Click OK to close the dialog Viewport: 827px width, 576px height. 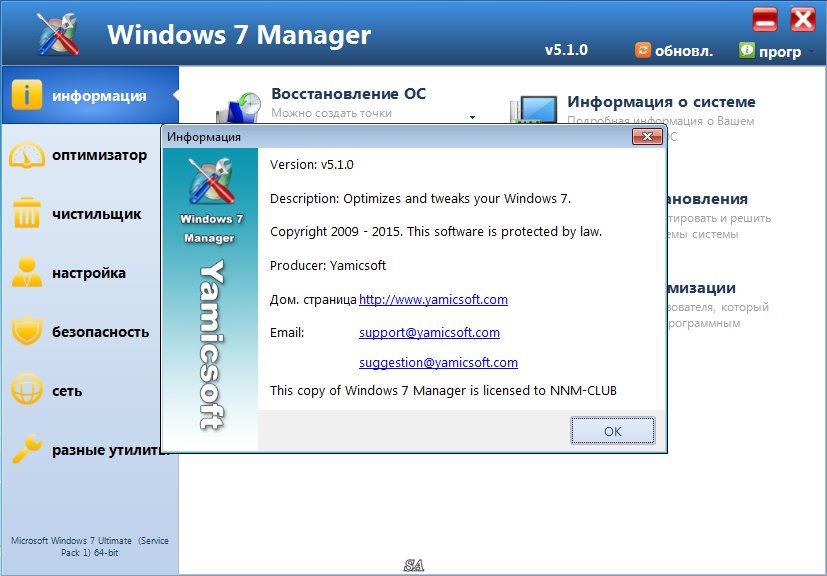612,431
